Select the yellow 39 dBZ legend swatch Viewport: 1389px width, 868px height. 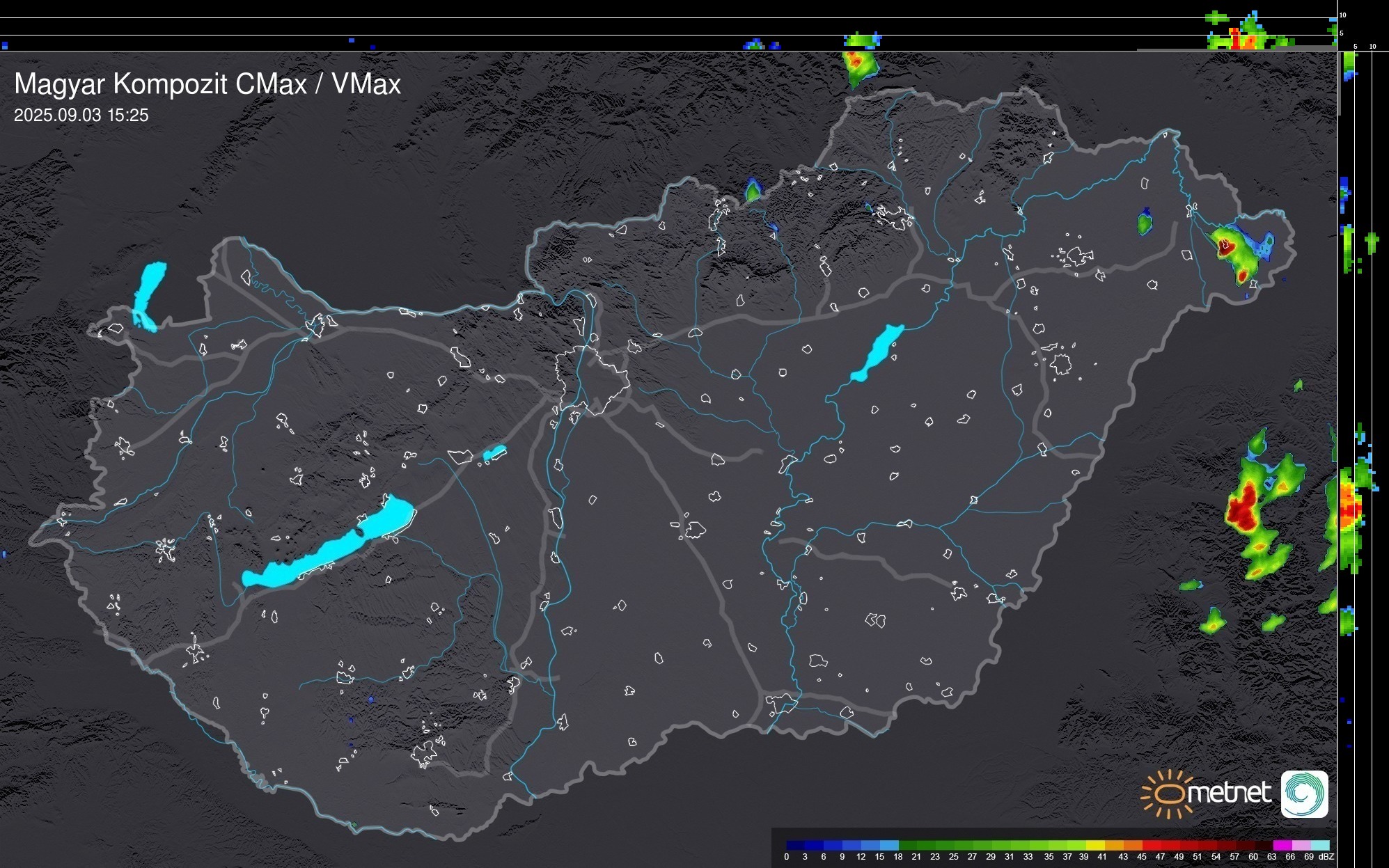pos(1095,846)
